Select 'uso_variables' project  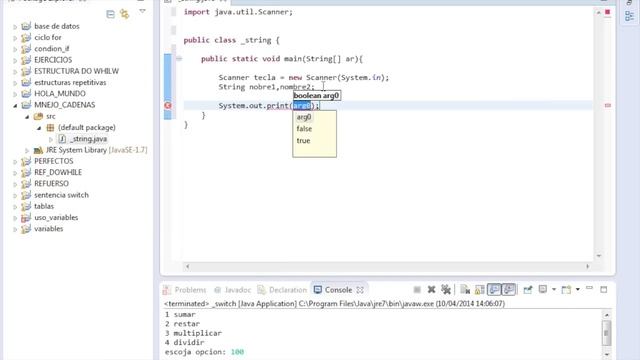(56, 218)
